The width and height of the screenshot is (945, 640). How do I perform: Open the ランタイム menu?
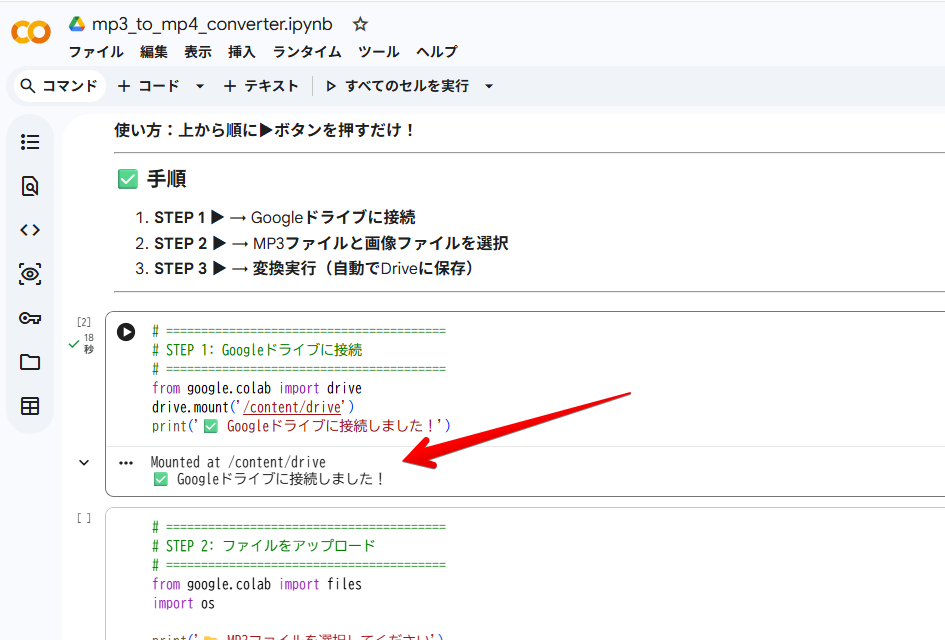(307, 52)
